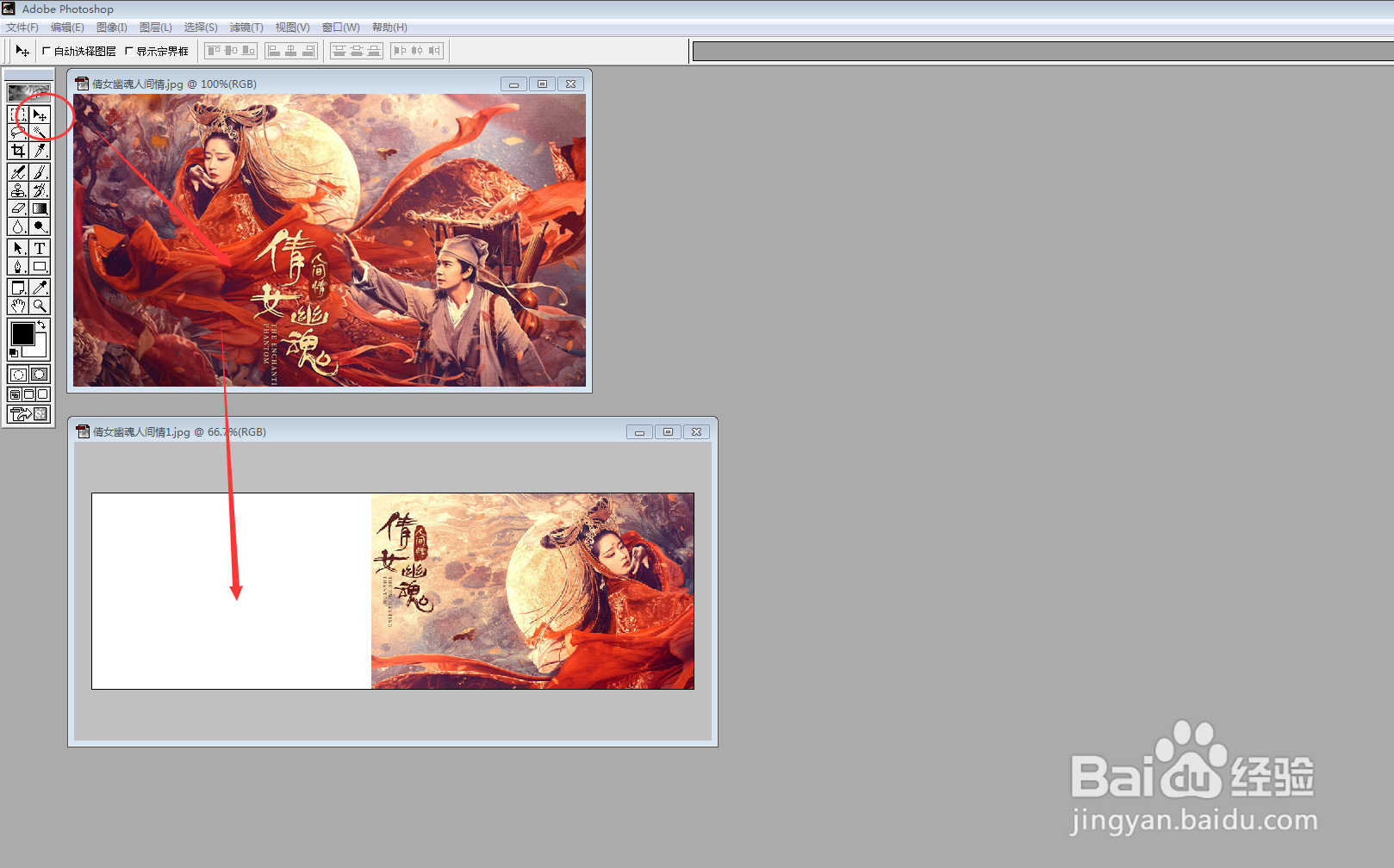Viewport: 1394px width, 868px height.
Task: Align top edges of layers
Action: coord(214,51)
